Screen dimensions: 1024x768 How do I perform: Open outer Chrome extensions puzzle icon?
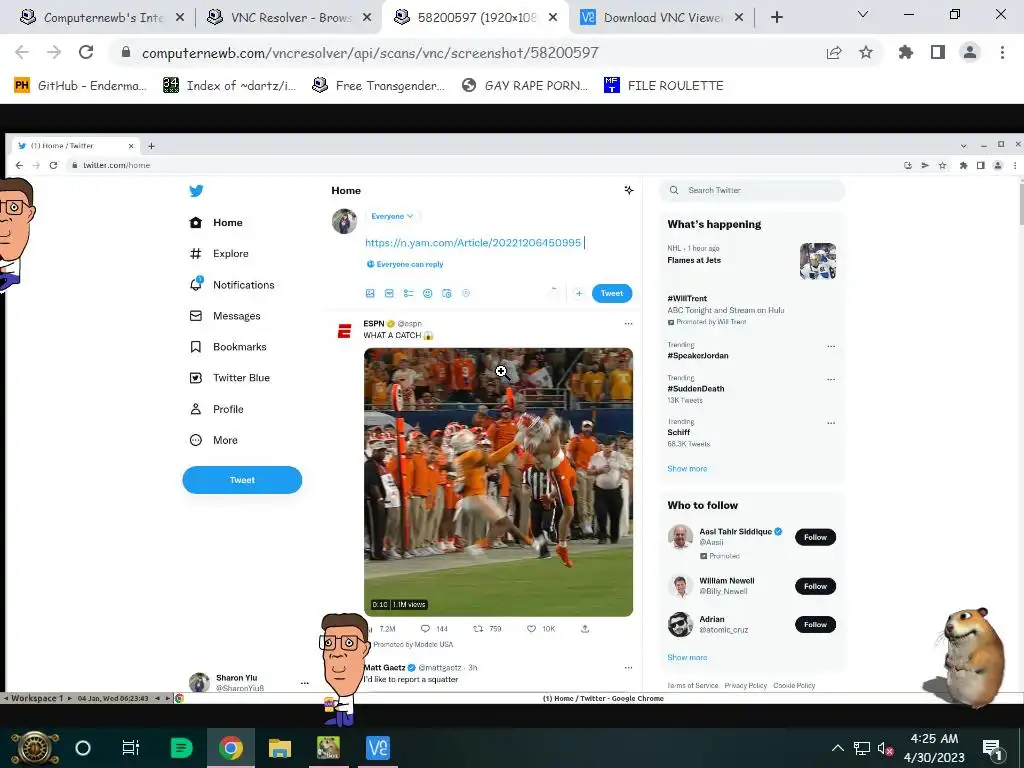[x=906, y=53]
